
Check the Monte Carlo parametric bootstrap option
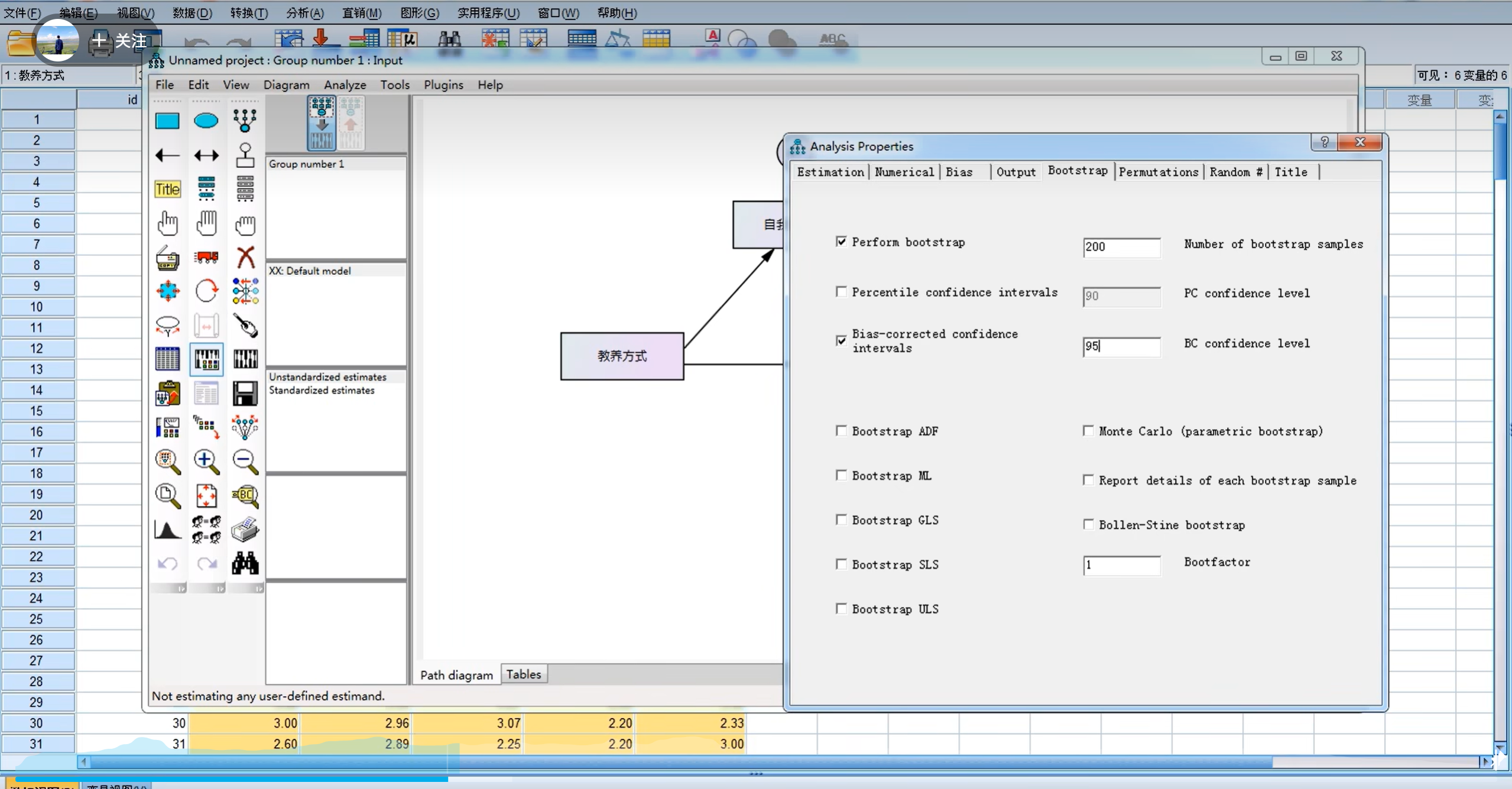pos(1088,431)
